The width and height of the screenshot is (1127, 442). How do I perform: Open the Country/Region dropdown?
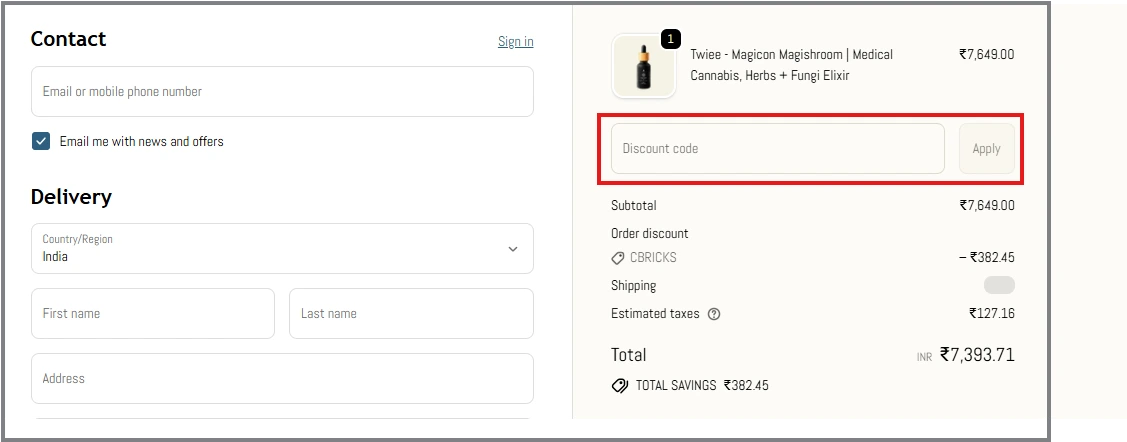click(282, 249)
